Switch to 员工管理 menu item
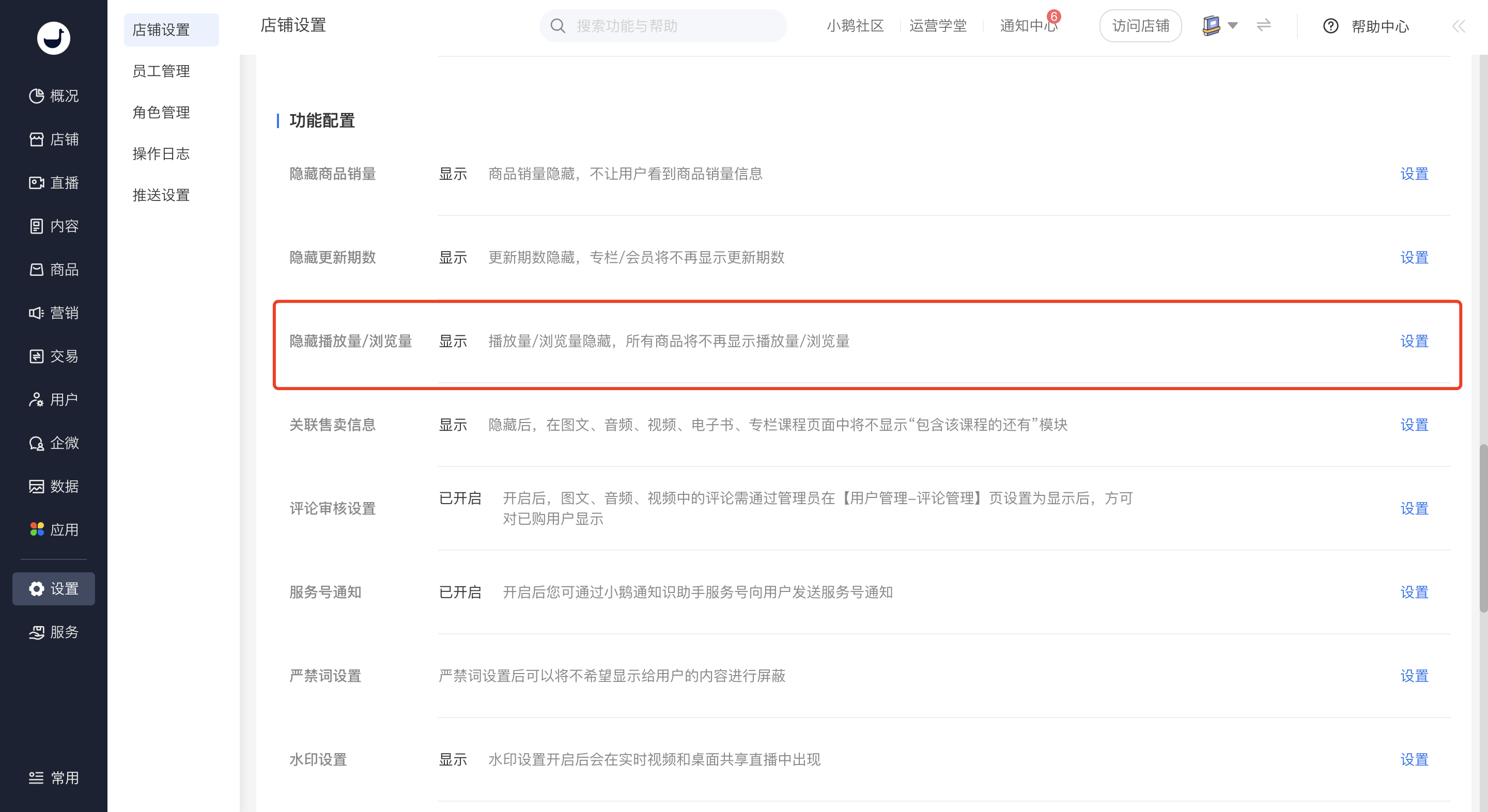Screen dimensions: 1488x812 click(x=161, y=71)
